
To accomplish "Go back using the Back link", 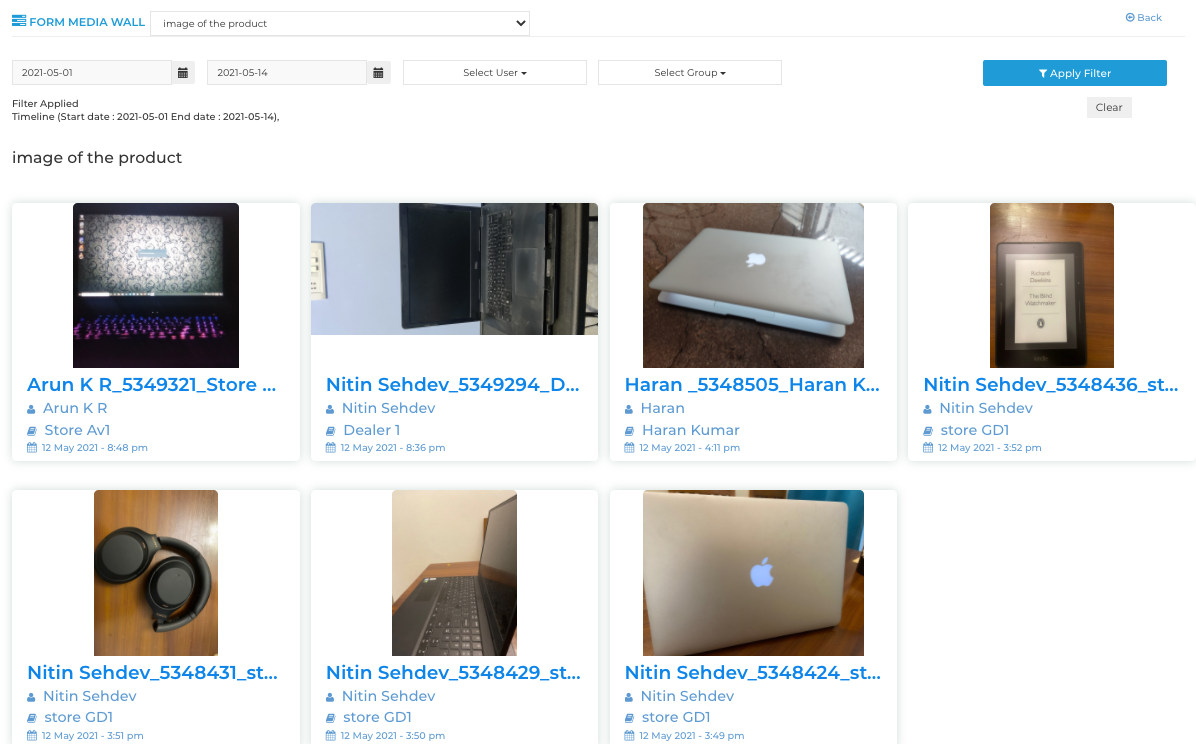I will (1143, 18).
